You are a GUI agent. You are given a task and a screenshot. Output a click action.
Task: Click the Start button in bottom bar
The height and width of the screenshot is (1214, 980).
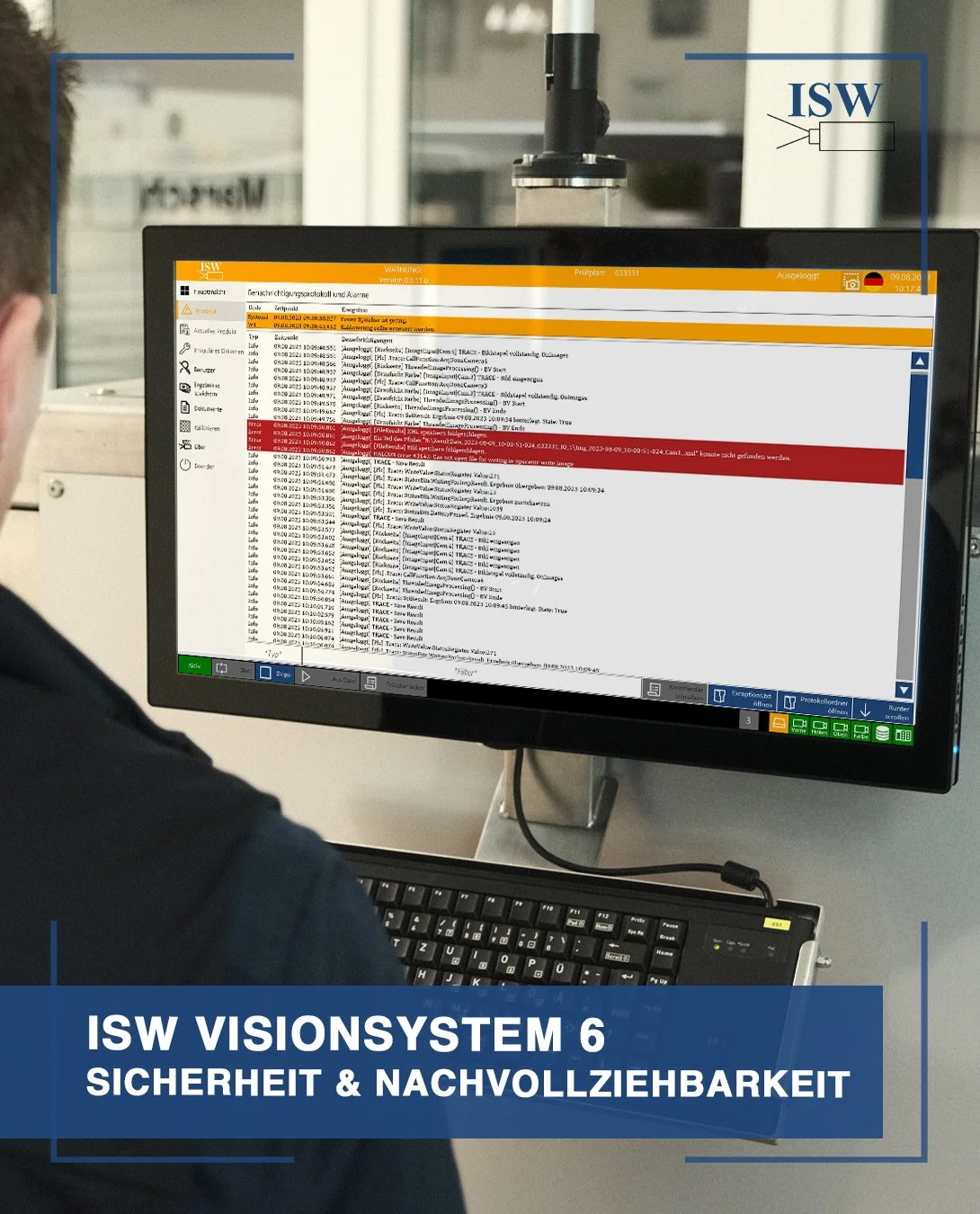[232, 669]
